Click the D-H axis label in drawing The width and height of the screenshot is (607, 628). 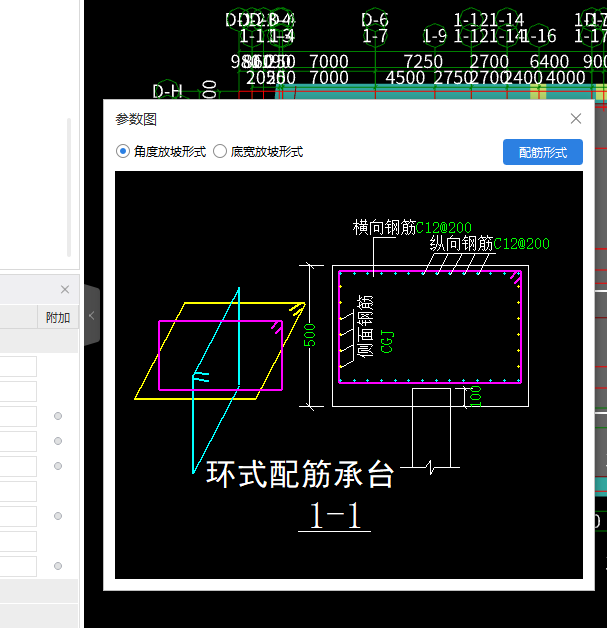pos(167,92)
